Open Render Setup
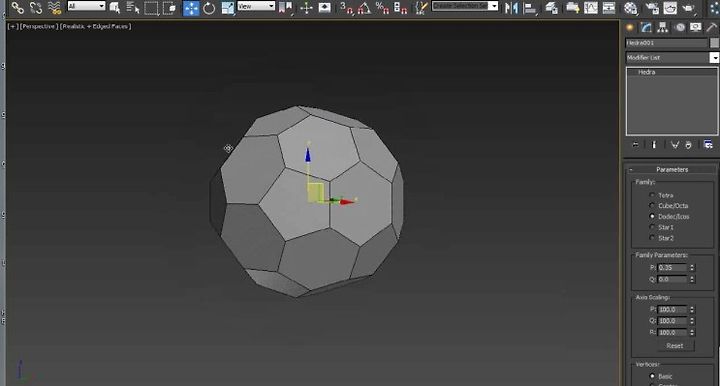This screenshot has width=720, height=386. [652, 8]
